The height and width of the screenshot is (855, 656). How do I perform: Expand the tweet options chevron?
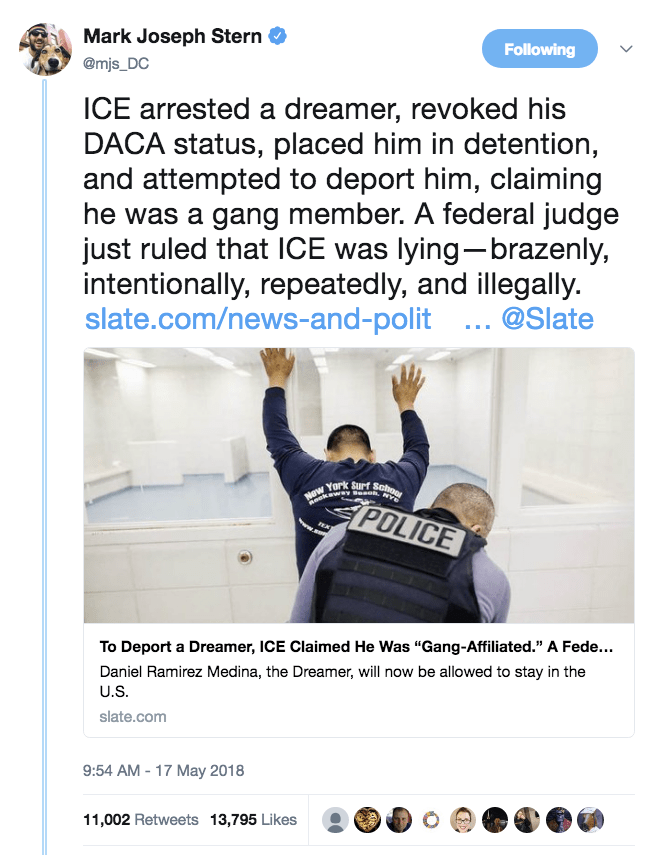[627, 48]
